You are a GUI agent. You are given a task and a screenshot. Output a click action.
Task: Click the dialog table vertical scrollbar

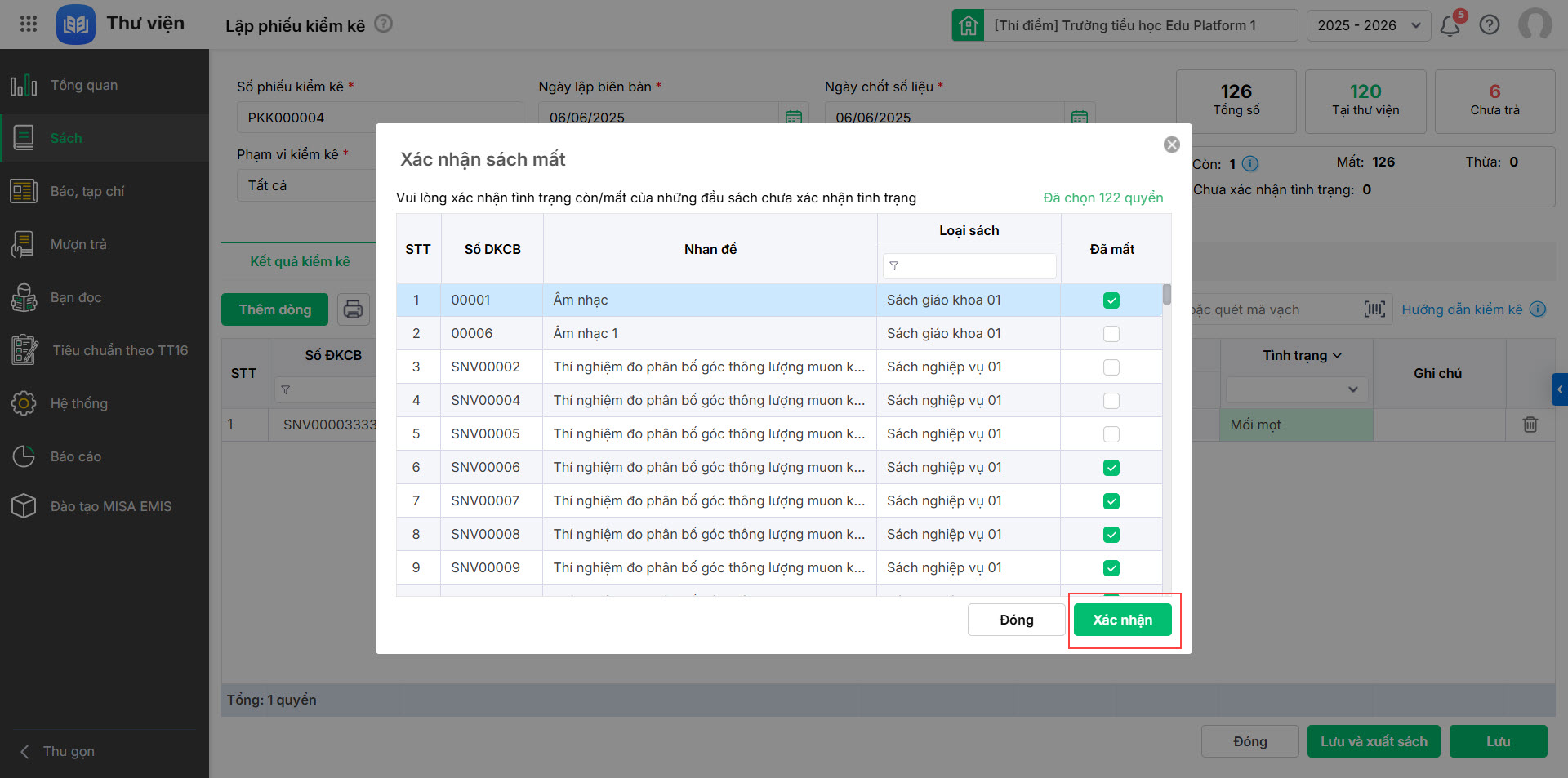pyautogui.click(x=1167, y=295)
